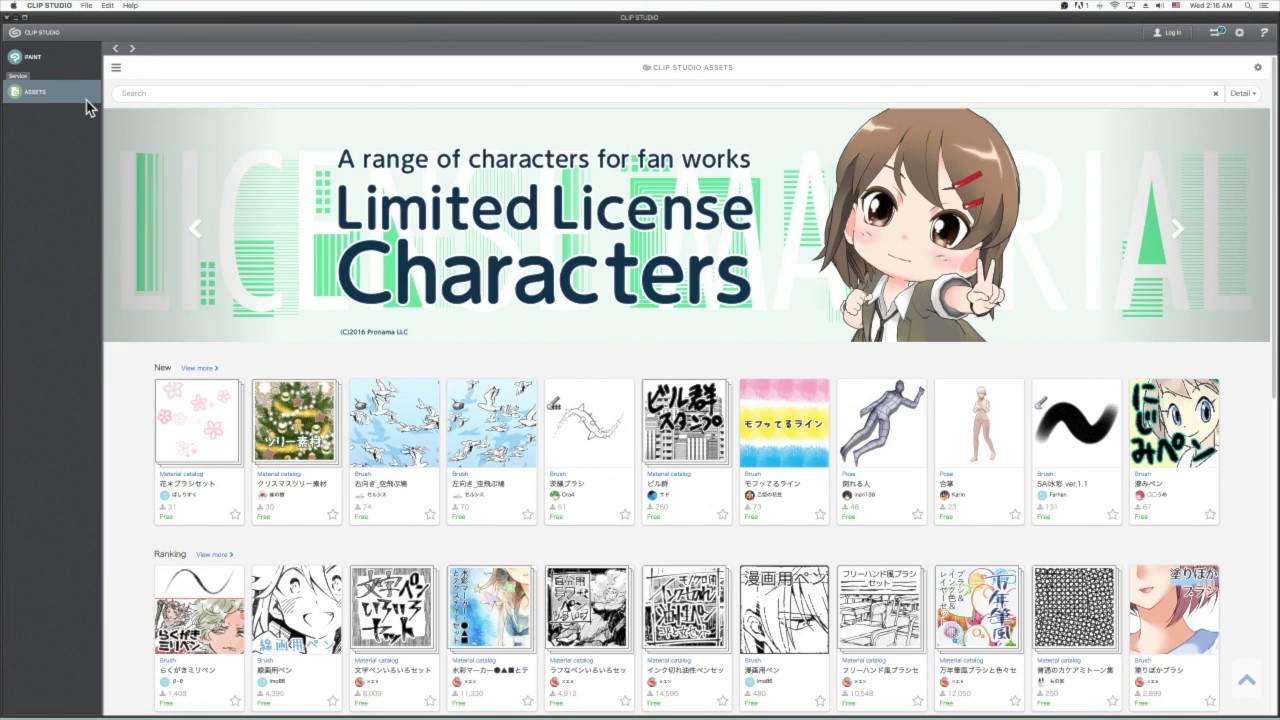The width and height of the screenshot is (1280, 720).
Task: Open the transfer notifications icon in the header
Action: click(x=1217, y=32)
